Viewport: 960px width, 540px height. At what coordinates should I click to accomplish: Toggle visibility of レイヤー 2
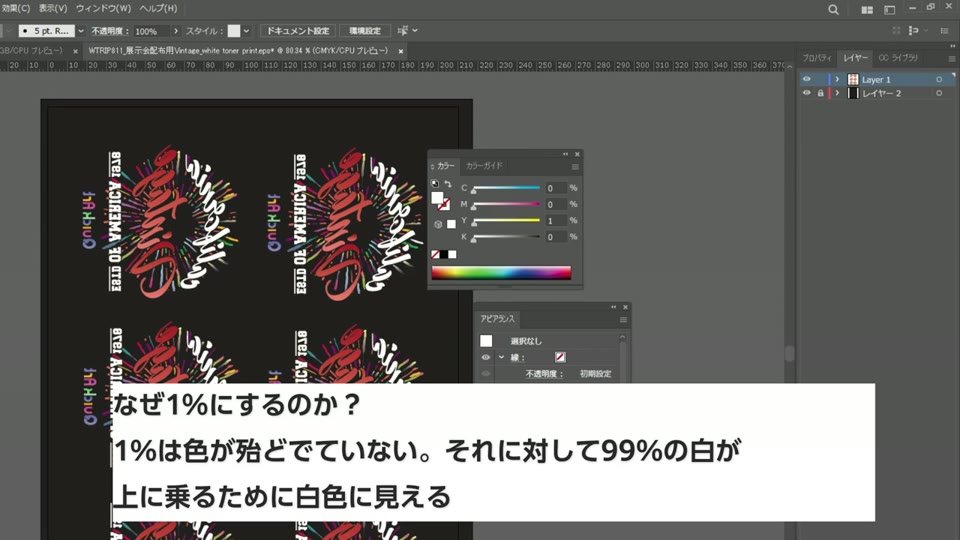click(806, 93)
